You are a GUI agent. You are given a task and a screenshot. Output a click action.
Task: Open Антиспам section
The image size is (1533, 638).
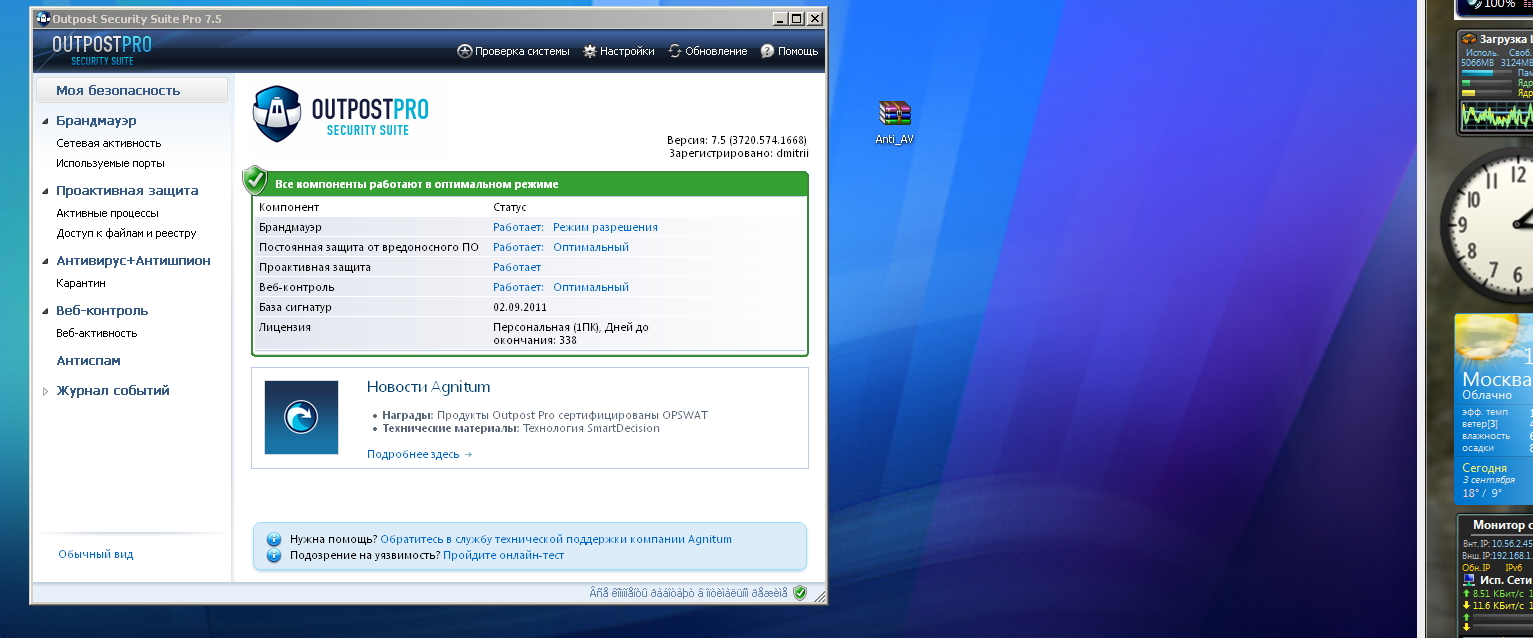88,360
